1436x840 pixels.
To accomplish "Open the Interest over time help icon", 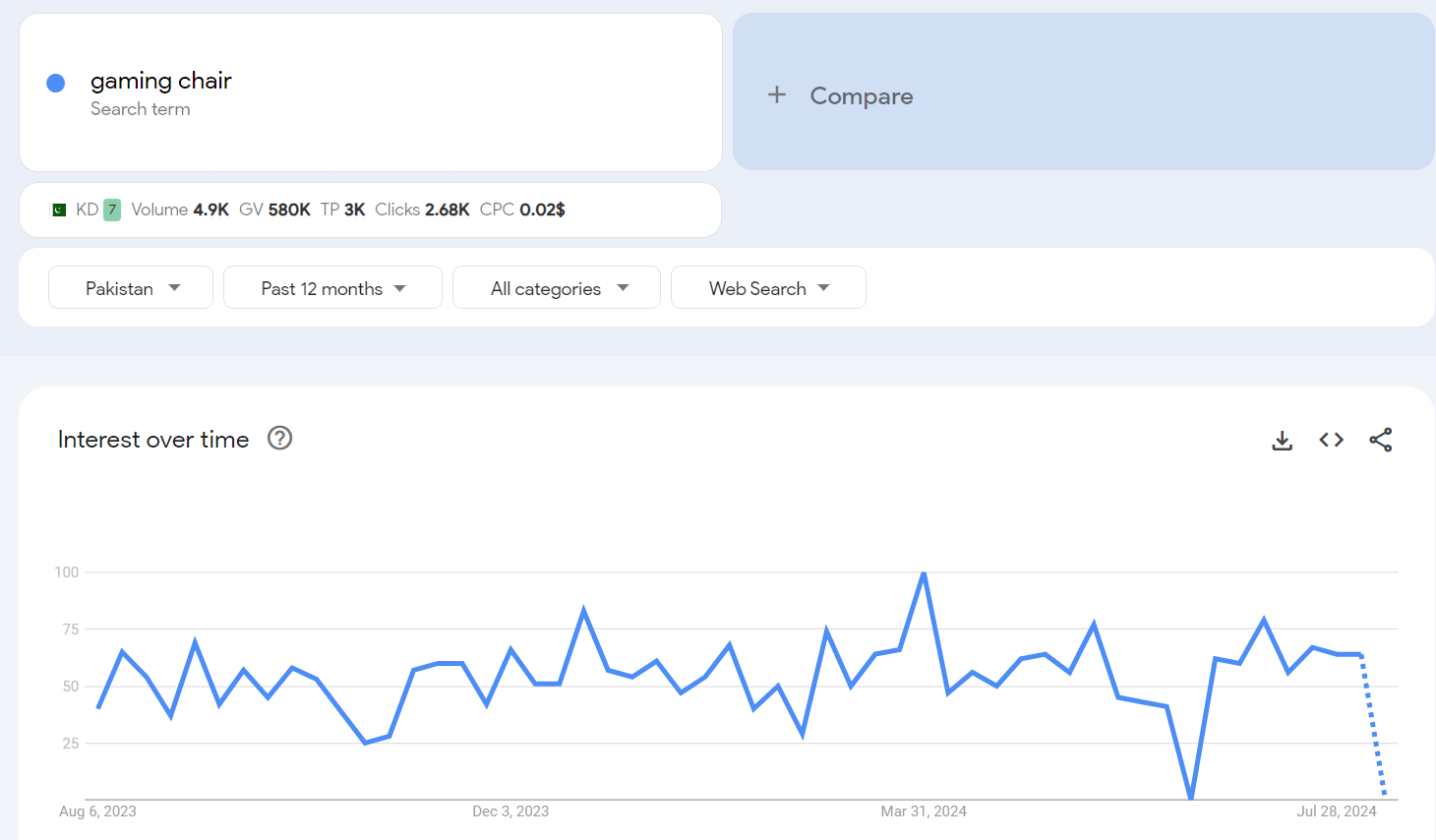I will pyautogui.click(x=280, y=438).
